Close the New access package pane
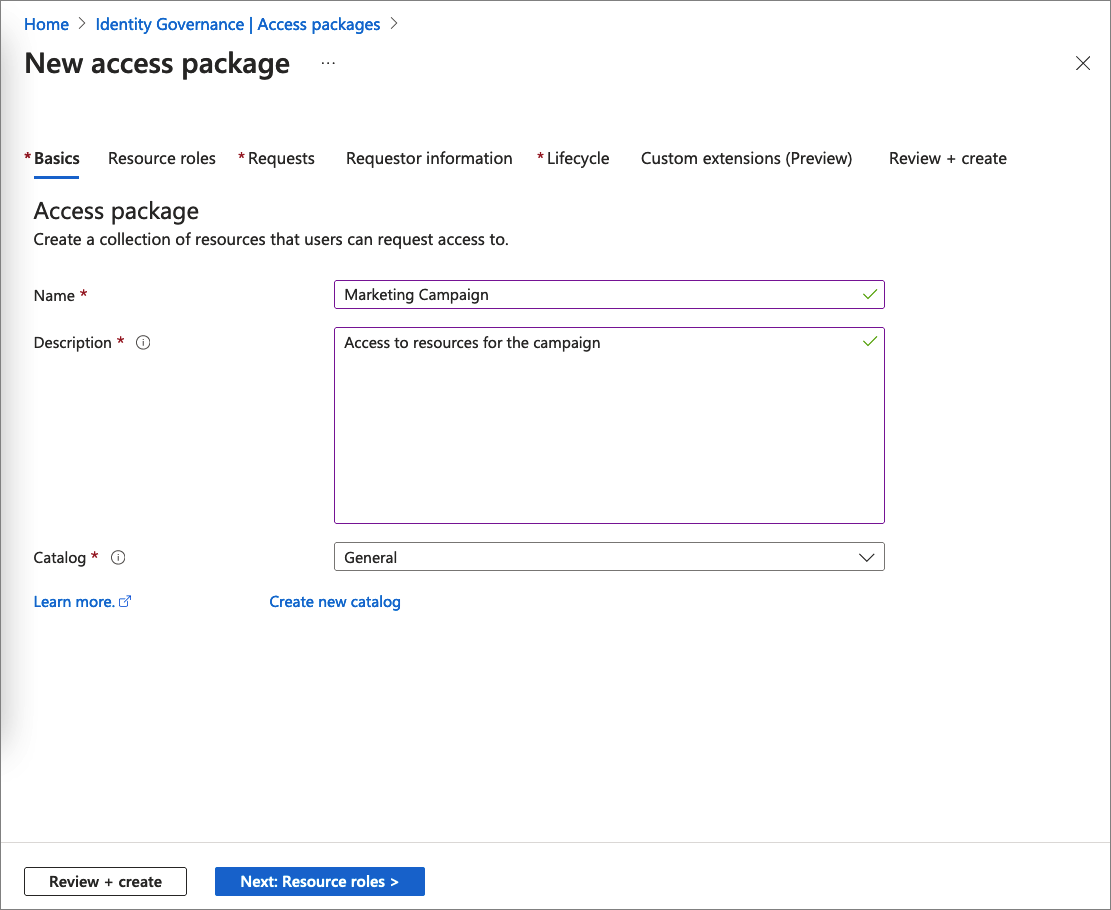Screen dimensions: 1111x910 (x=1083, y=62)
